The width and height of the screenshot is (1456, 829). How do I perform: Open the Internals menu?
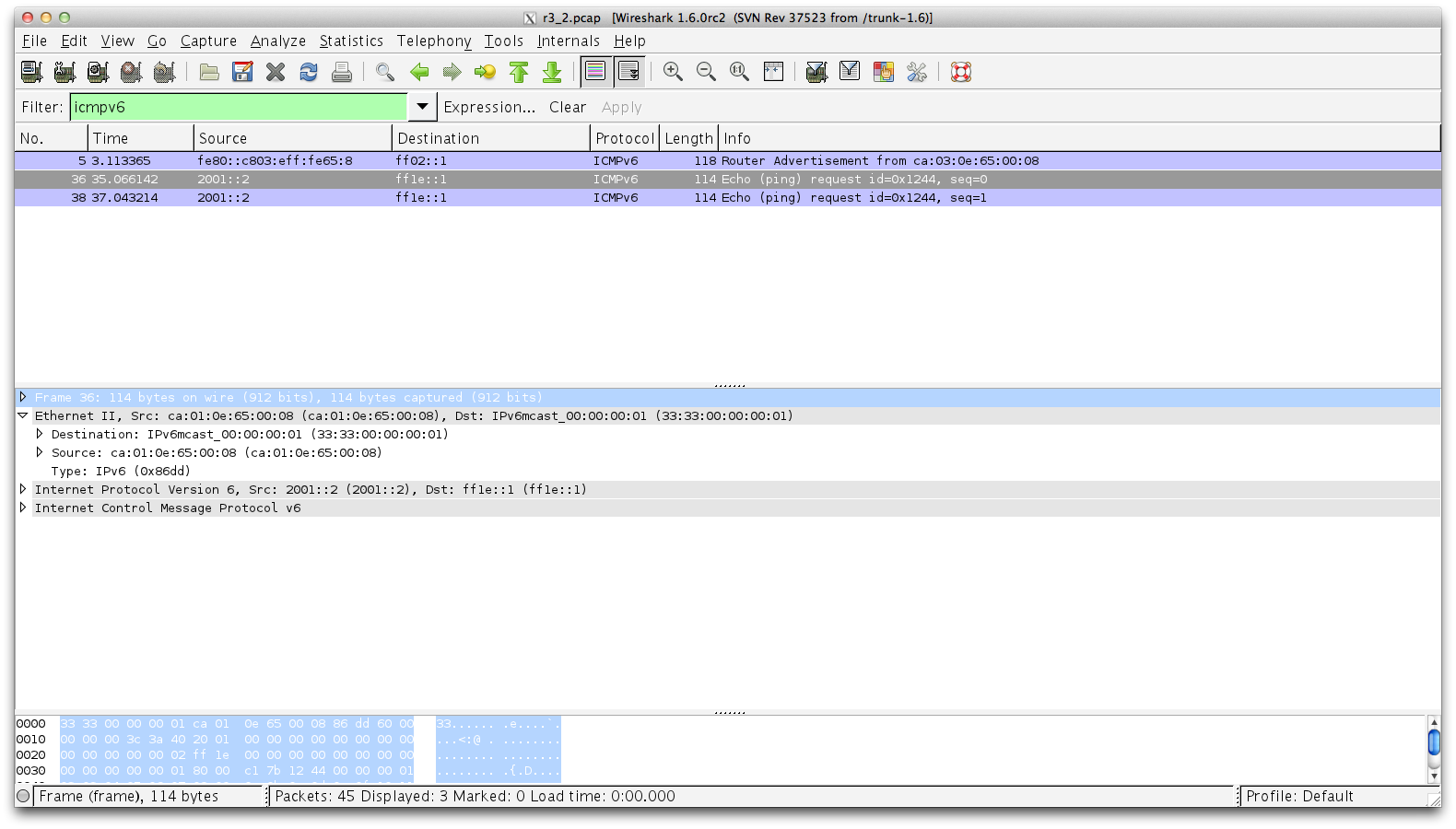click(569, 41)
